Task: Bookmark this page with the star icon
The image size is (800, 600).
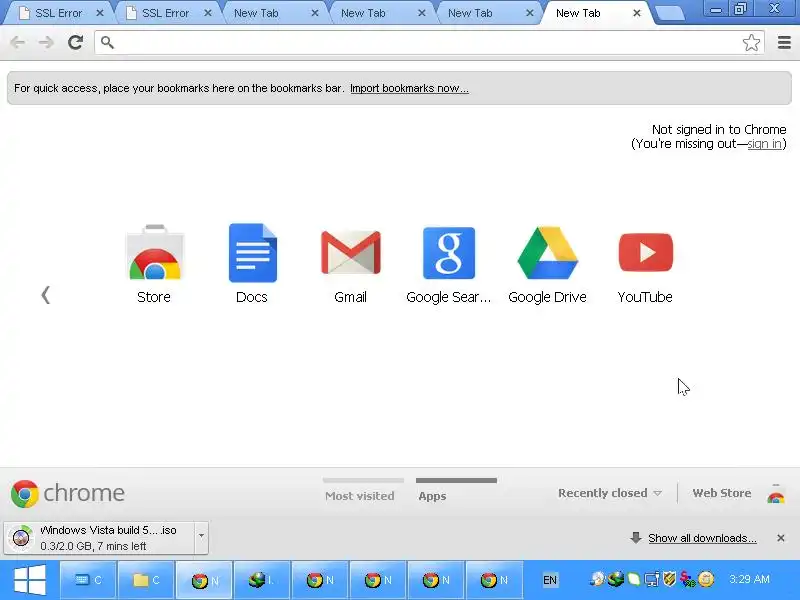Action: click(x=751, y=43)
